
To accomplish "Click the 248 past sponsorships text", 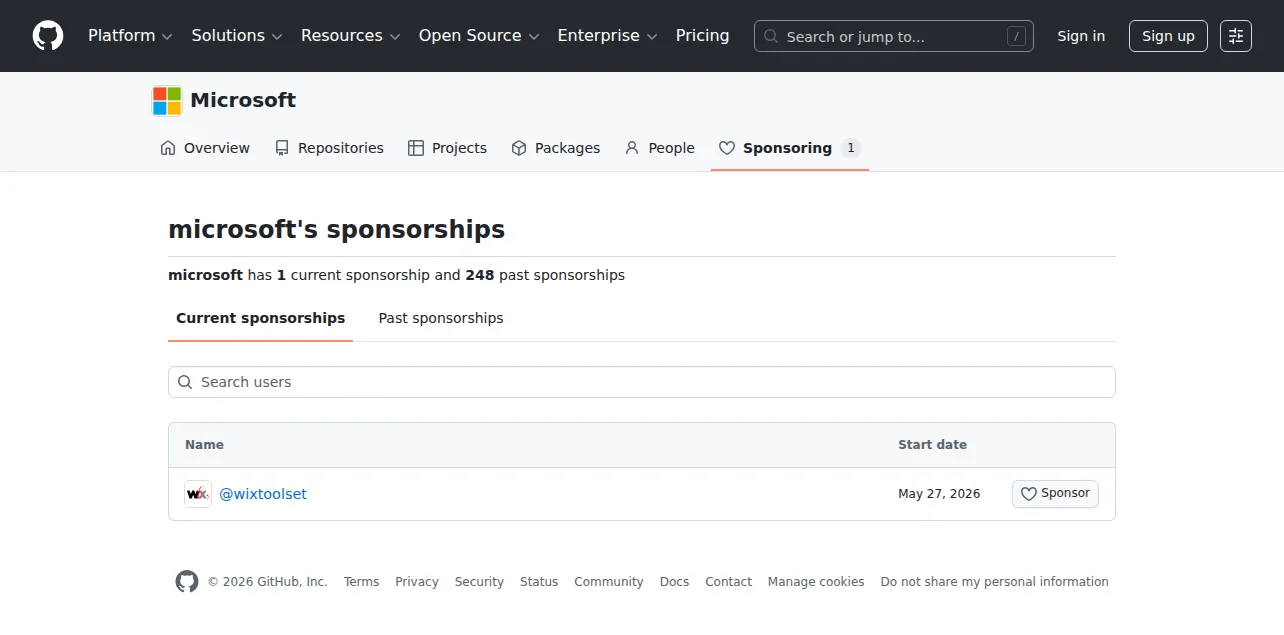I will coord(545,275).
